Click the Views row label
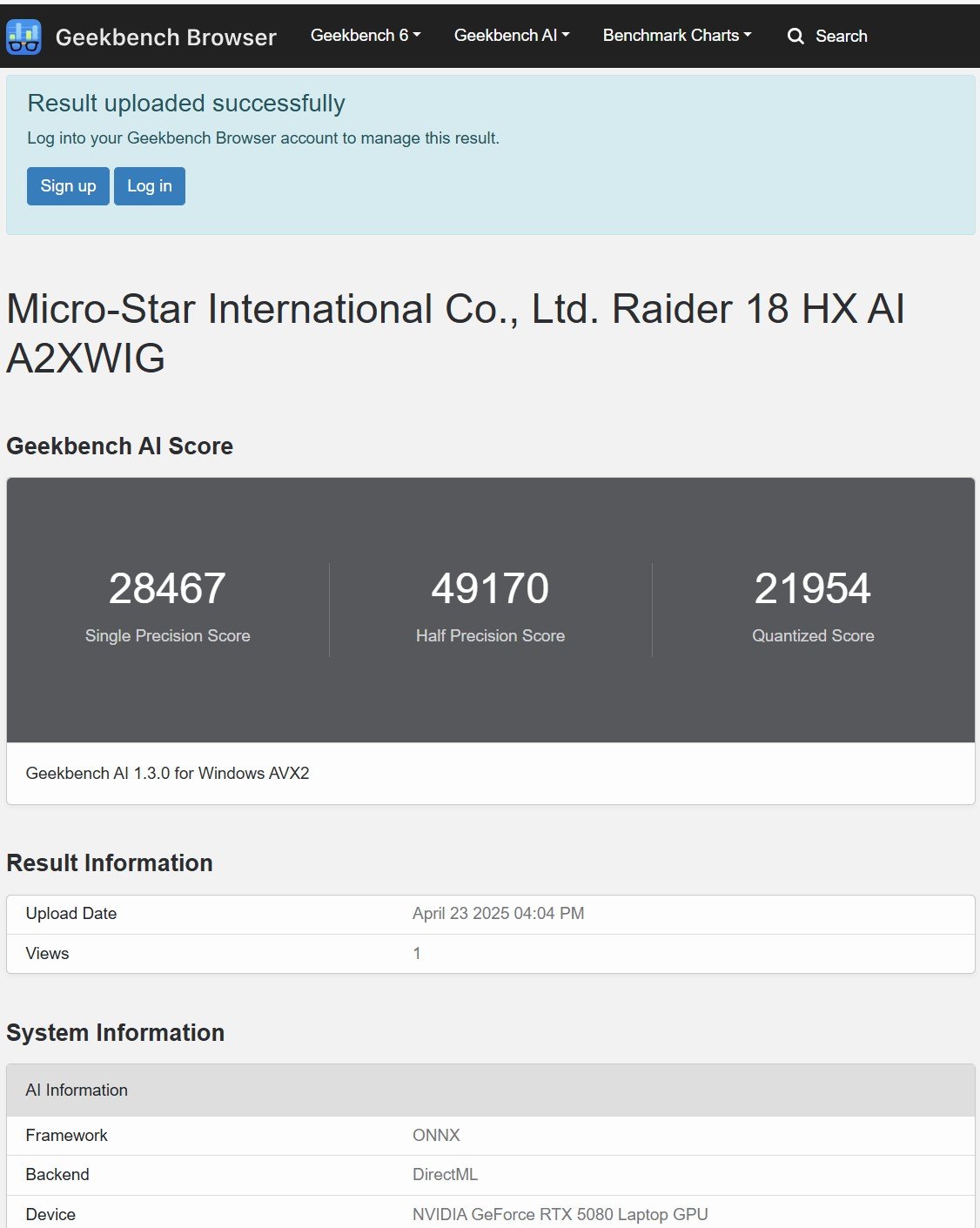 47,954
